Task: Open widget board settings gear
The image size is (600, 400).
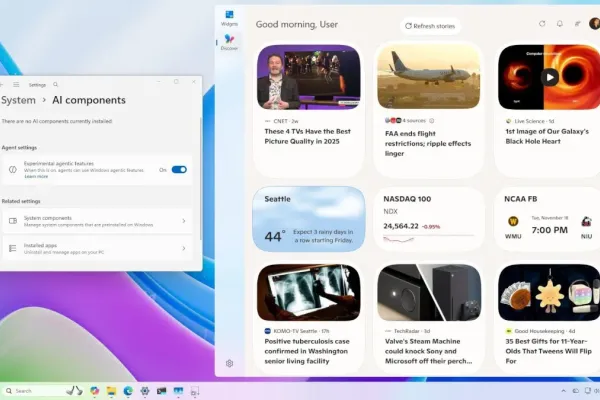Action: [x=229, y=363]
